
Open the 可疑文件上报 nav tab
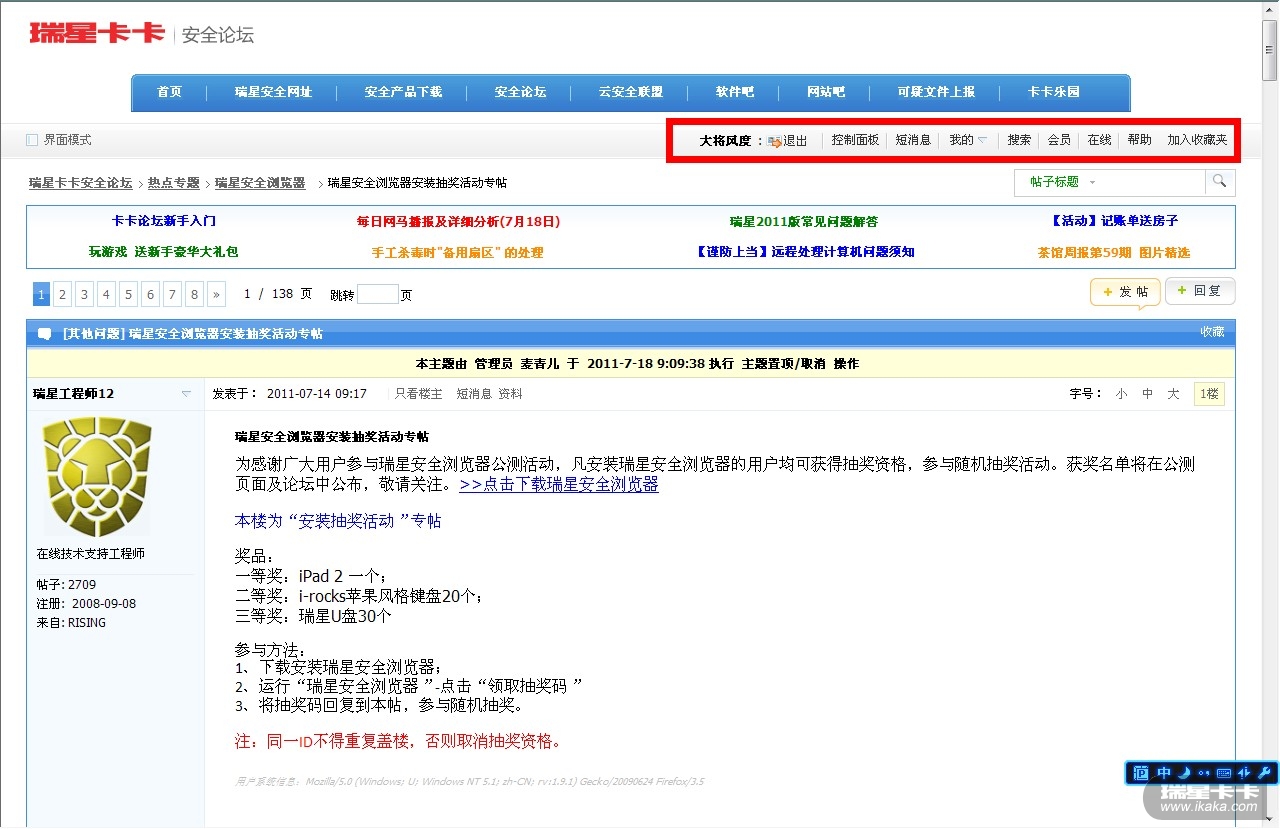click(x=936, y=92)
